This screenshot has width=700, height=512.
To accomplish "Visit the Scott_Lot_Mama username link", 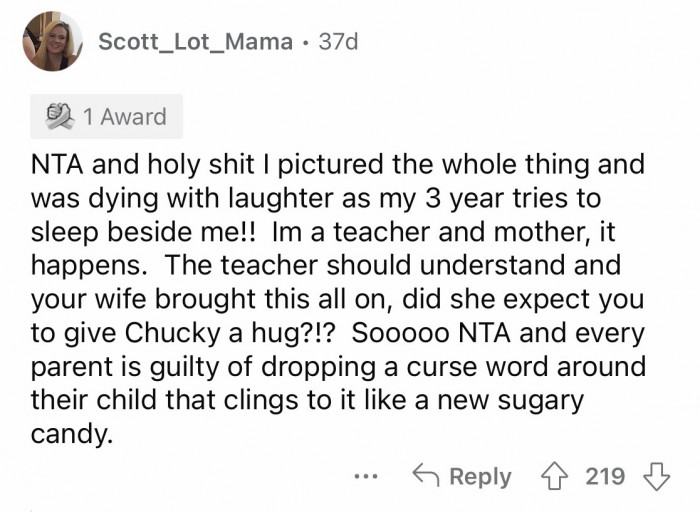I will click(197, 42).
